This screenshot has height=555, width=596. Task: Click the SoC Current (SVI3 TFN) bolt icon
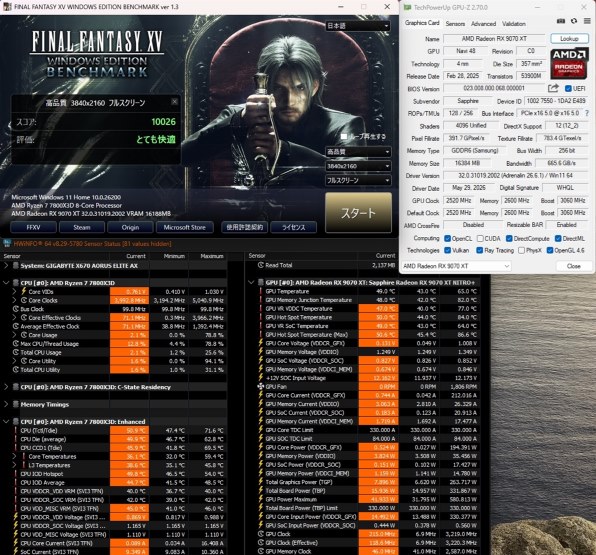point(16,552)
